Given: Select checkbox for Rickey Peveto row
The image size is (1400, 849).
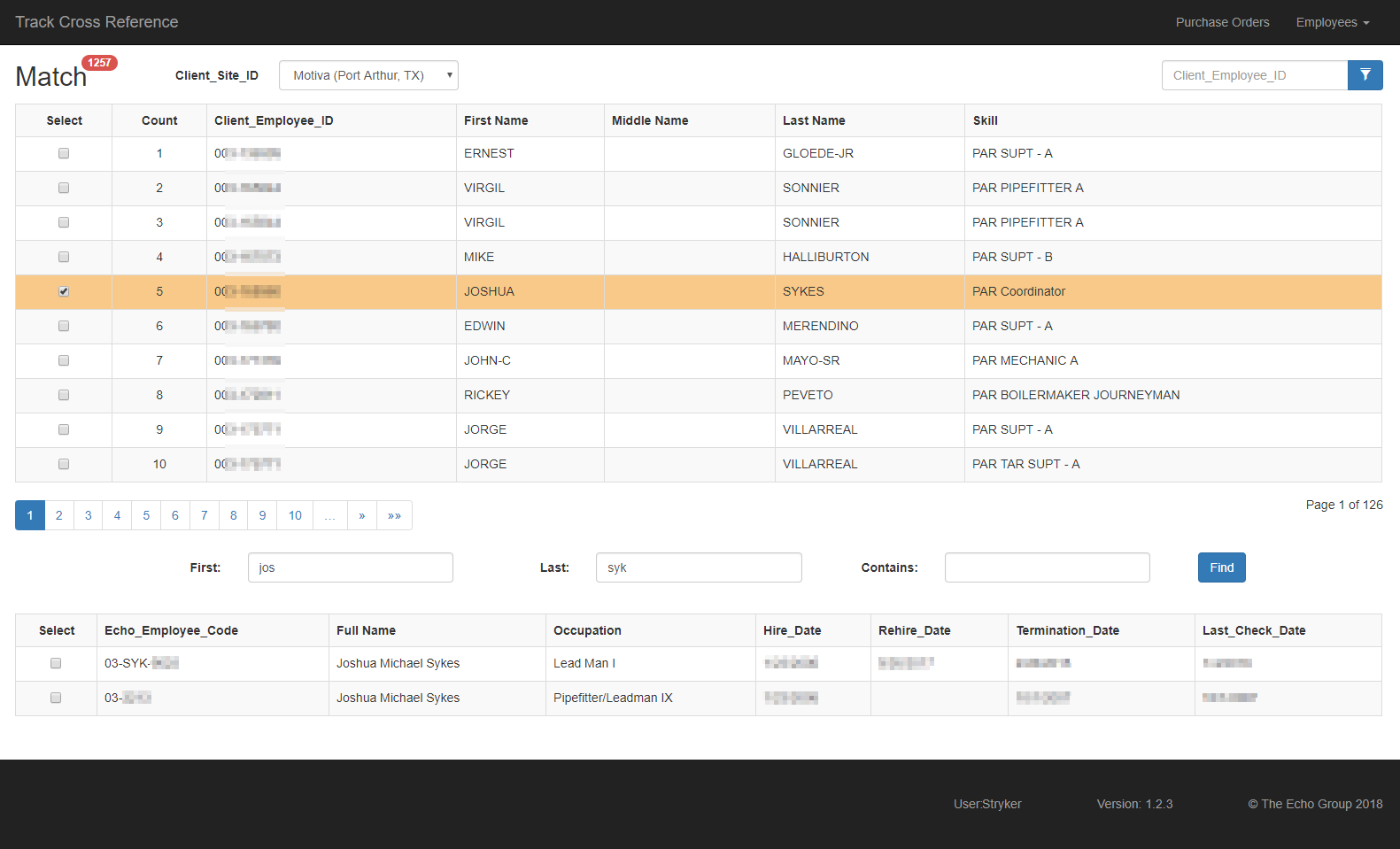Looking at the screenshot, I should point(64,395).
